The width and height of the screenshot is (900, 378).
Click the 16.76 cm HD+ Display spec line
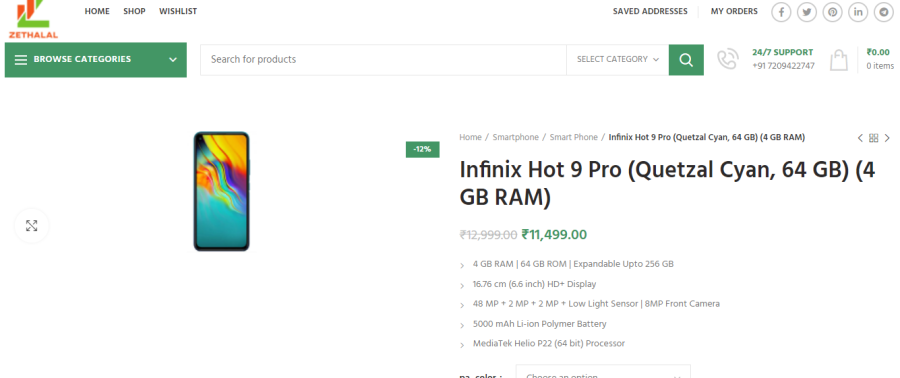click(x=534, y=284)
